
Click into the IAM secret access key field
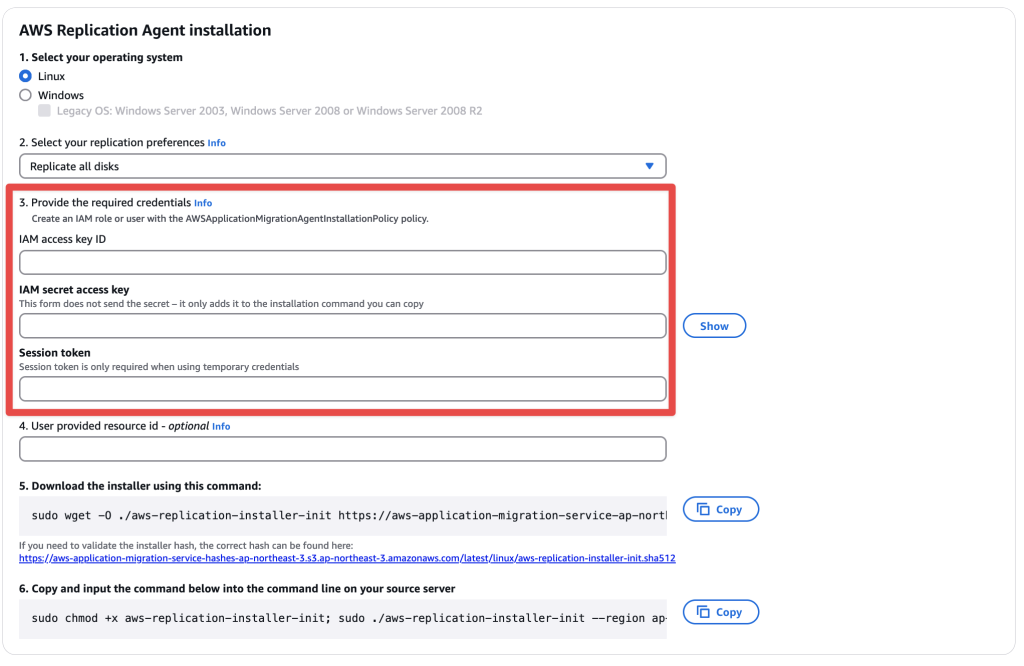343,326
